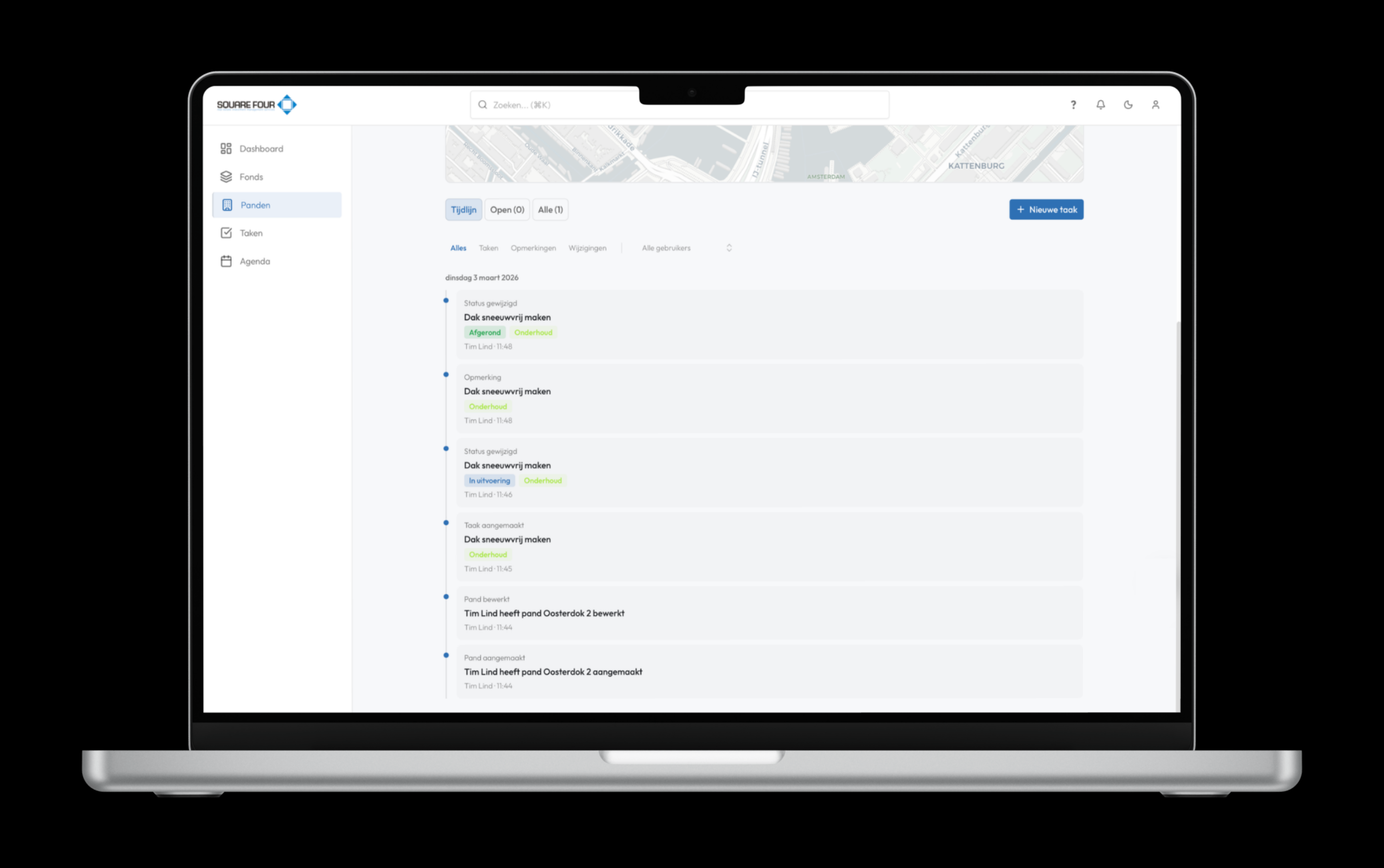Click Onderhoud tag beside Afgerond
The height and width of the screenshot is (868, 1384).
click(x=533, y=332)
